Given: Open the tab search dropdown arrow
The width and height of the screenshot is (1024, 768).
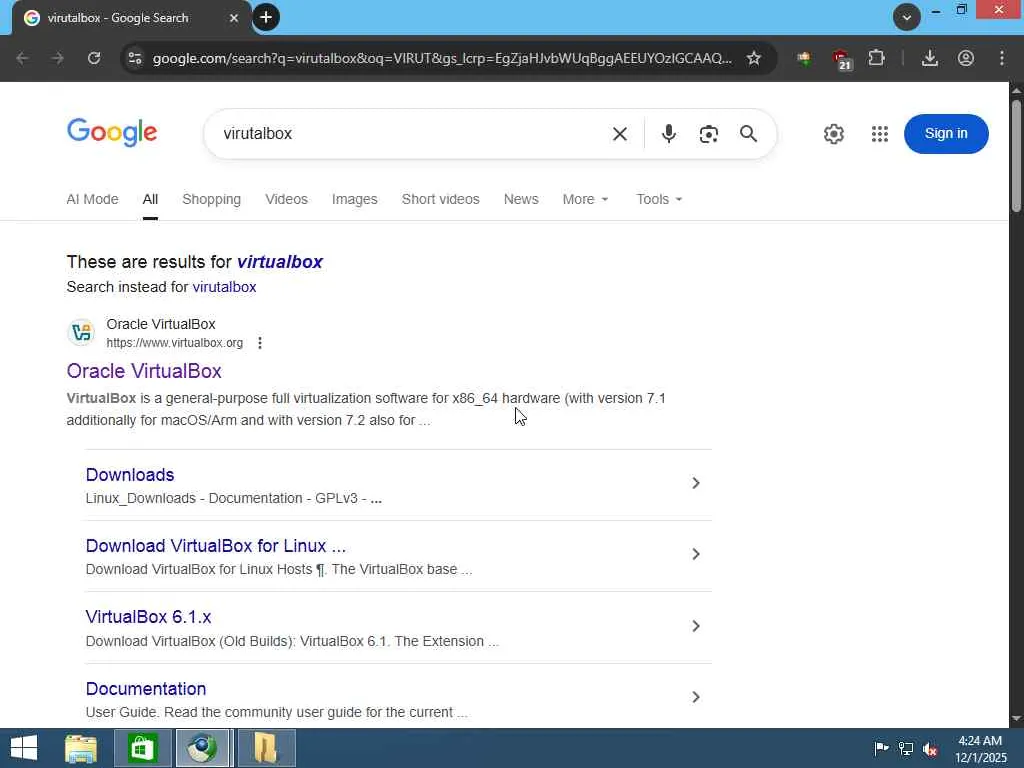Looking at the screenshot, I should click(906, 18).
